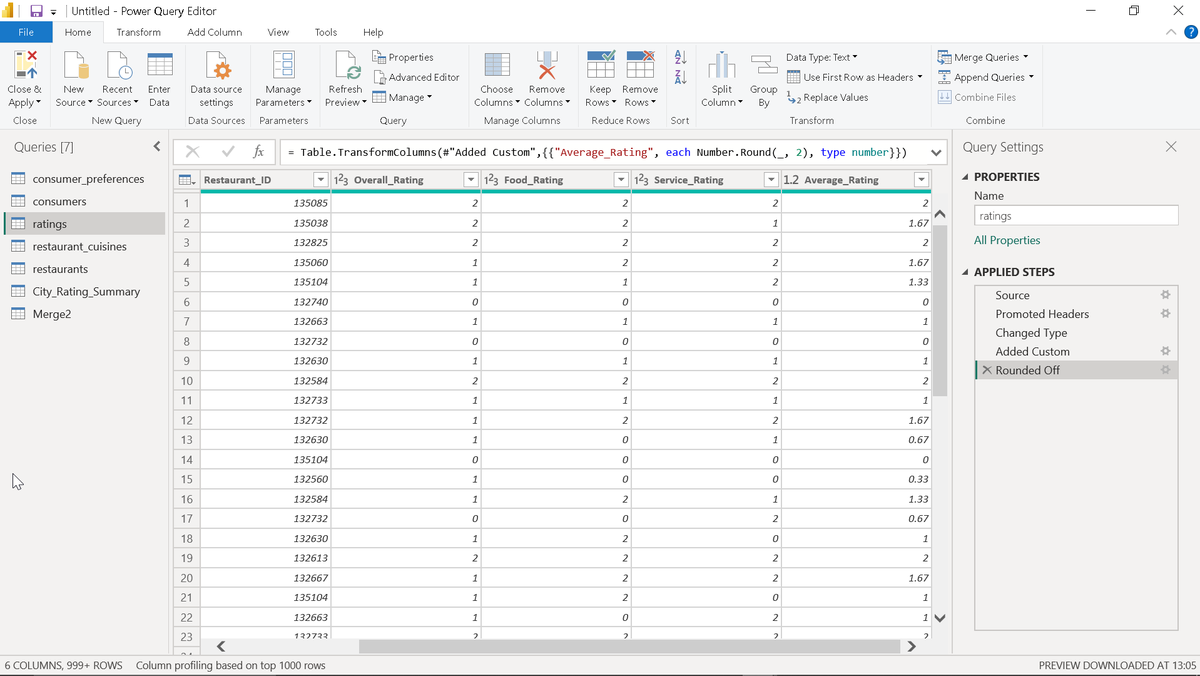The image size is (1200, 676).
Task: Click the Remove Columns icon
Action: point(546,65)
